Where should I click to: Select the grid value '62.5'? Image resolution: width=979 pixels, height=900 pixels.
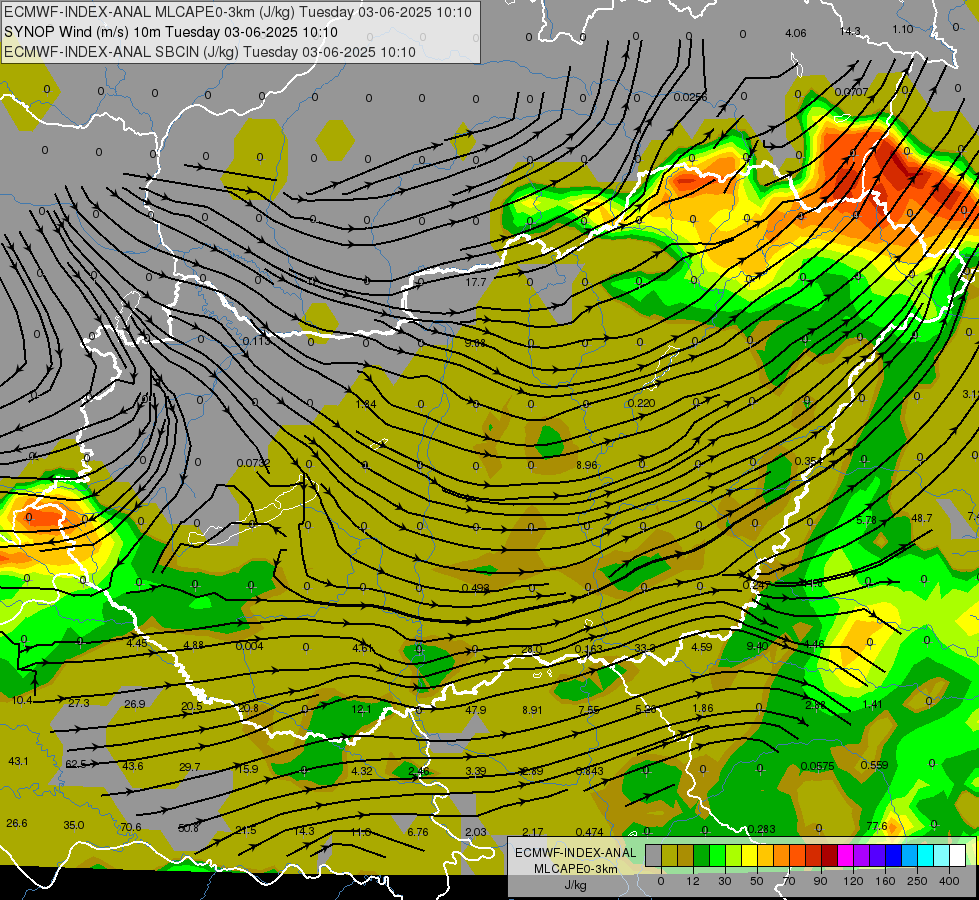click(x=76, y=764)
